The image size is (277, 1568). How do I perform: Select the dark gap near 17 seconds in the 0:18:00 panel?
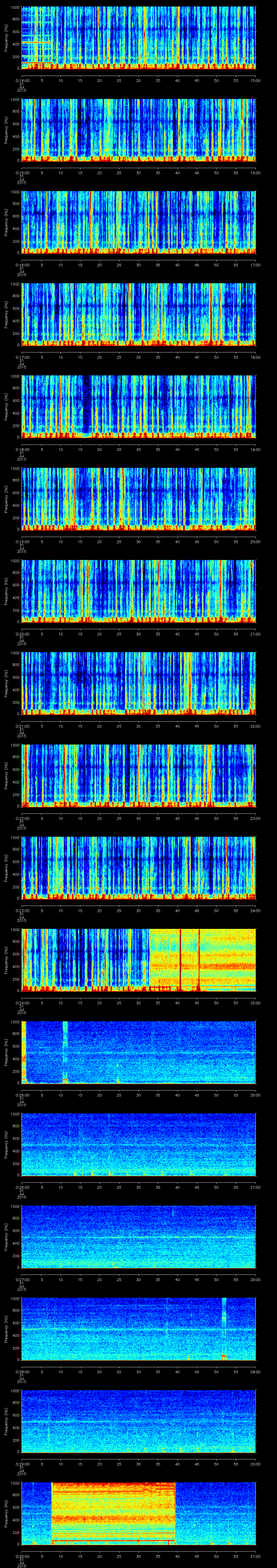(88, 405)
